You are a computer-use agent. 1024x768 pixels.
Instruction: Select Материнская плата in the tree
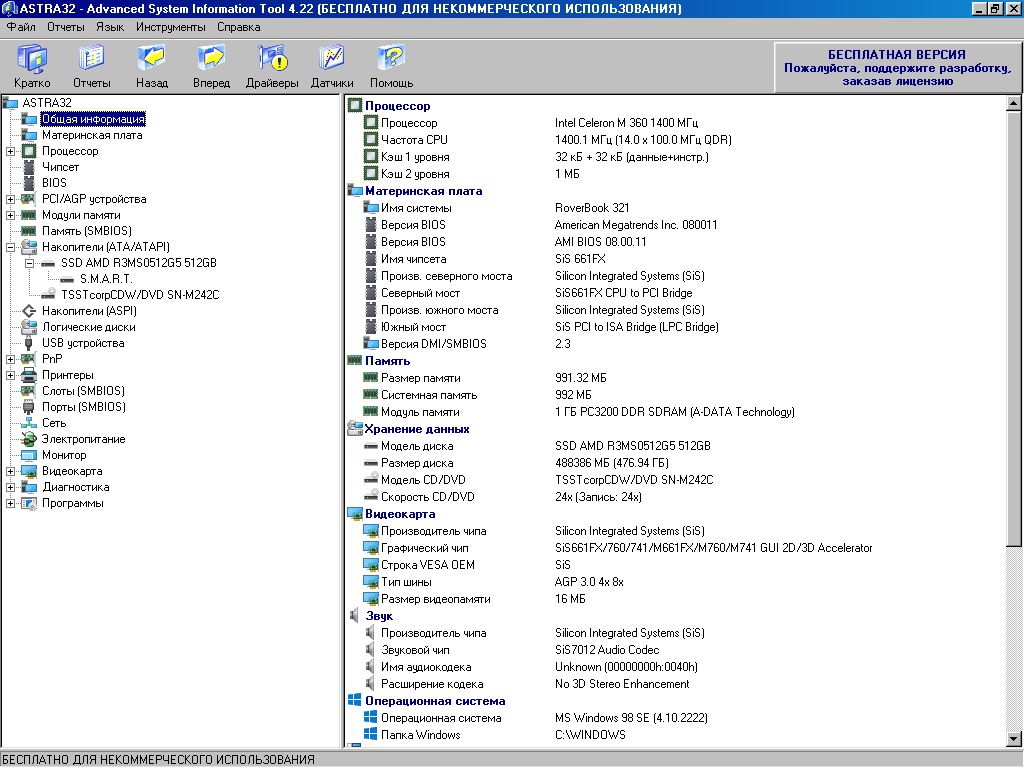point(91,135)
